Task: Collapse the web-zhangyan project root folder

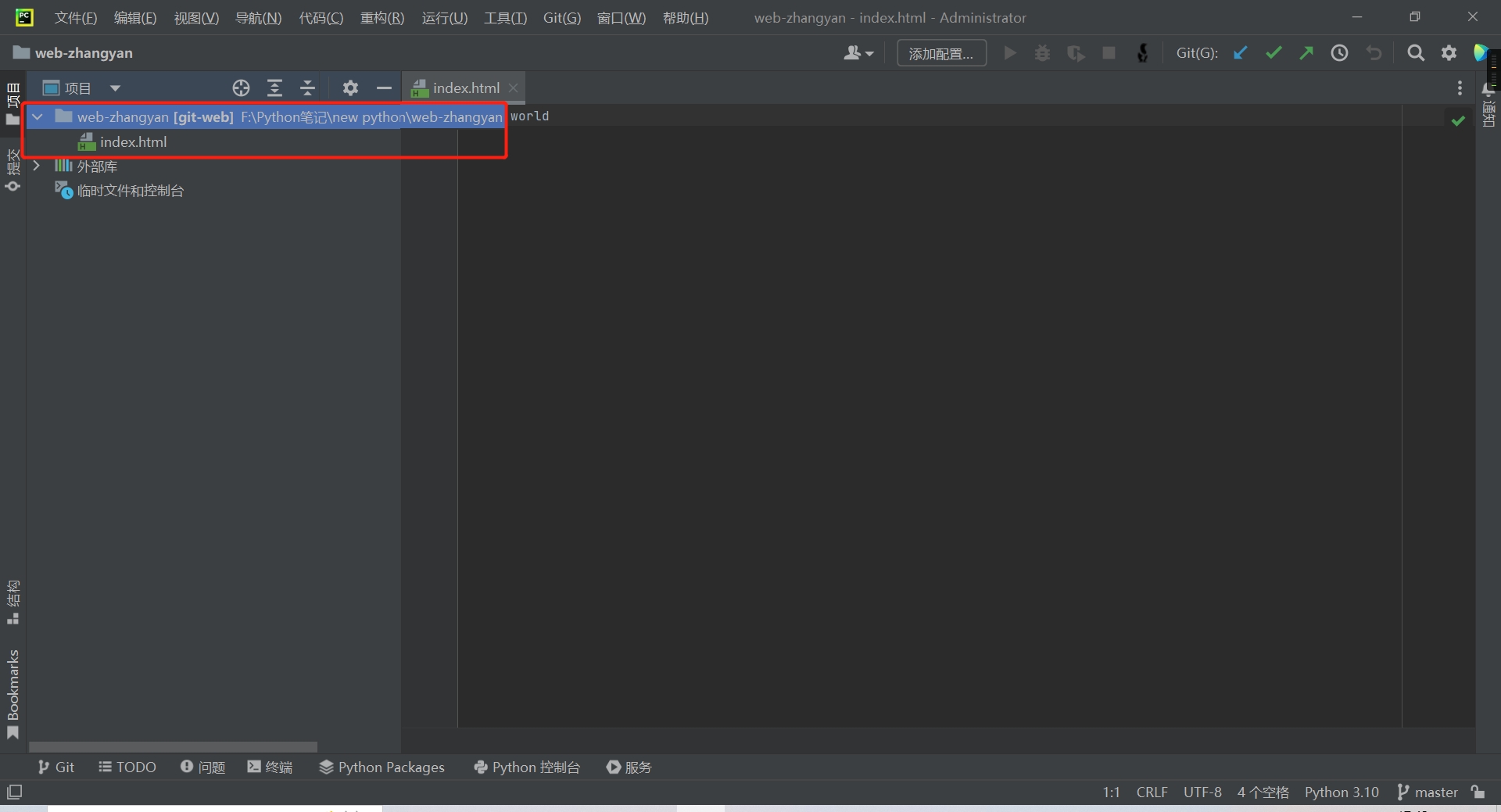Action: click(x=38, y=117)
